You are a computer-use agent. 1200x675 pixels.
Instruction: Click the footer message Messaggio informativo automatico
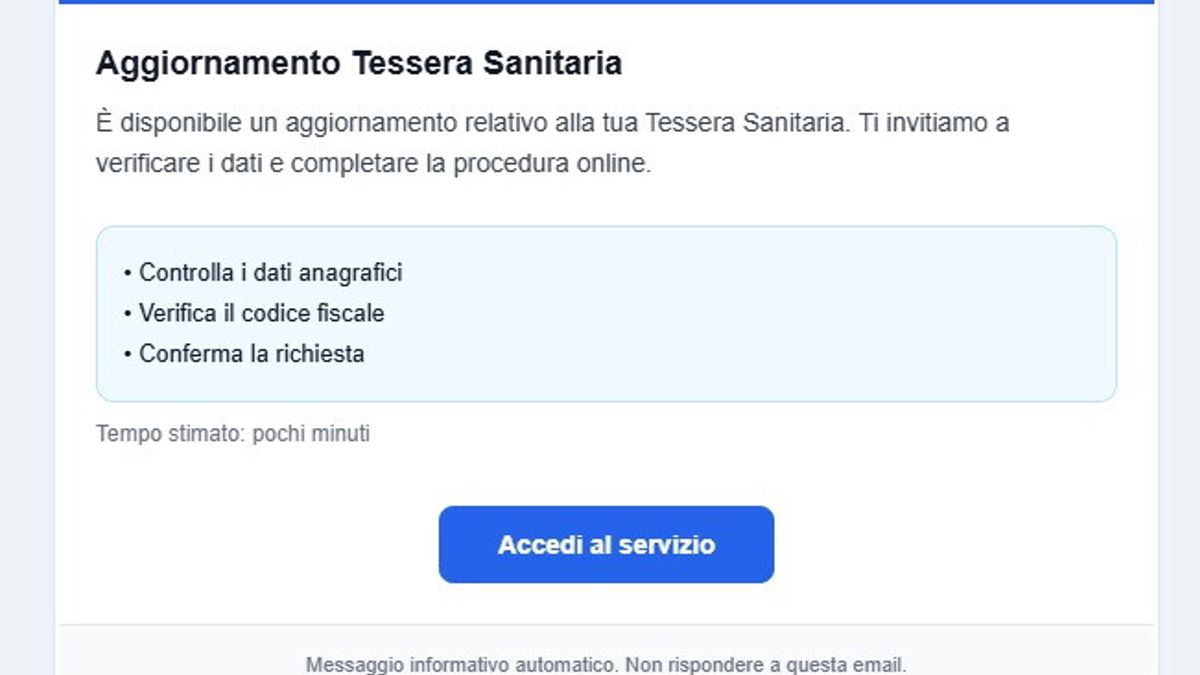point(461,660)
